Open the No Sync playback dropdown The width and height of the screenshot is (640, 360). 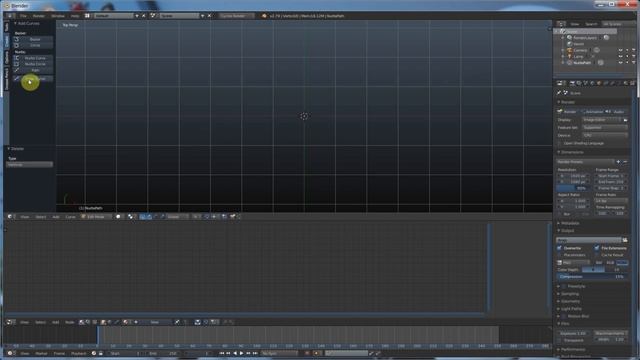279,353
